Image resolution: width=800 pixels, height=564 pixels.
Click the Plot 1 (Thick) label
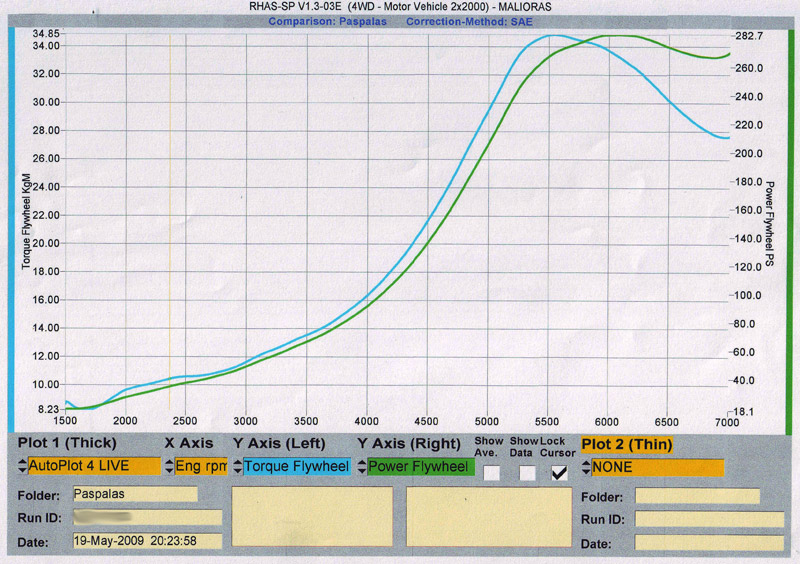coord(67,443)
